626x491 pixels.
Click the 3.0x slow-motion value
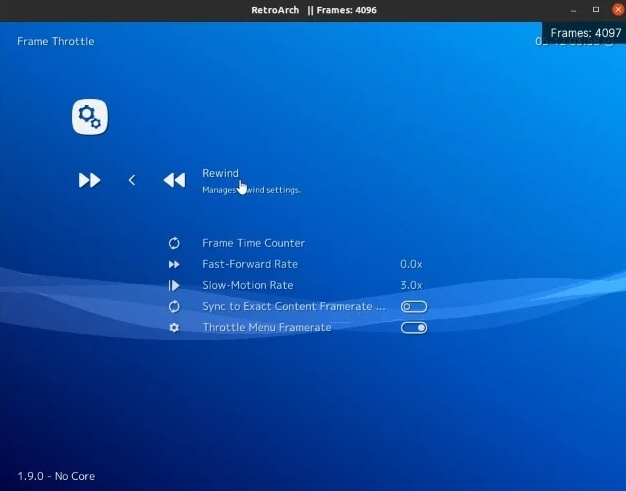tap(411, 285)
